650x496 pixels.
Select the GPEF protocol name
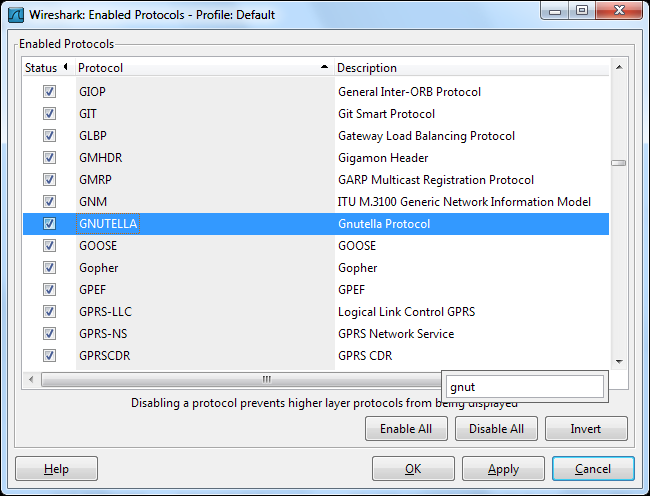coord(92,290)
